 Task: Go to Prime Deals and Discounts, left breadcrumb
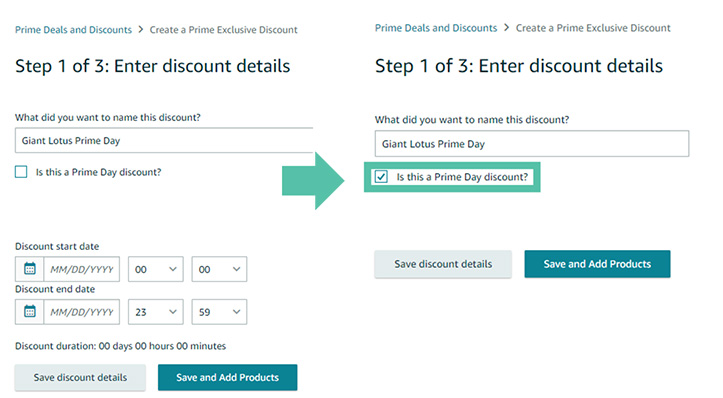pyautogui.click(x=73, y=30)
